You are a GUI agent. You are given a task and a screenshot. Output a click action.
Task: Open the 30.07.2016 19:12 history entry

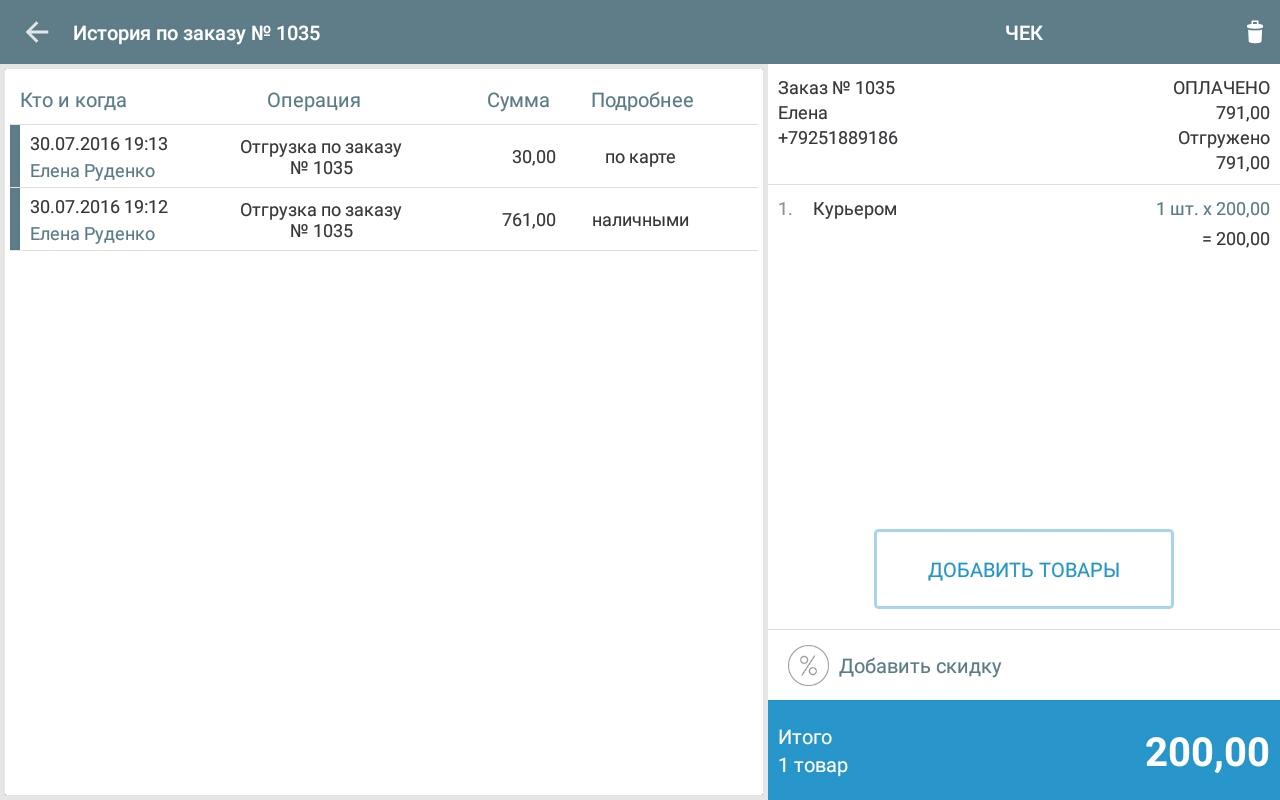point(384,219)
